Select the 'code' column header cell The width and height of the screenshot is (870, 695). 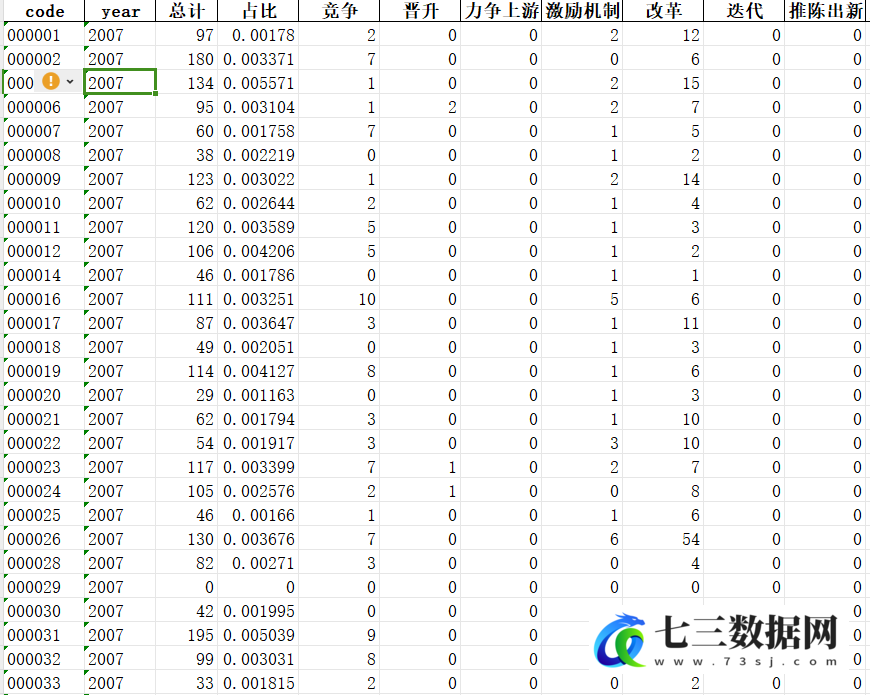(44, 11)
